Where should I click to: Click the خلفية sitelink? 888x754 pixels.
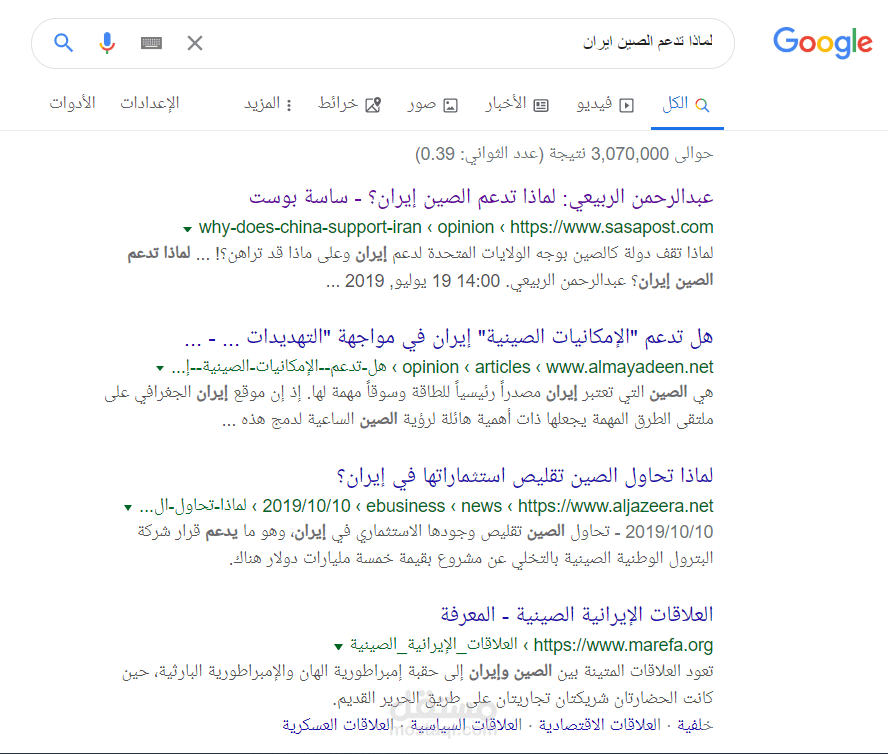coord(695,725)
